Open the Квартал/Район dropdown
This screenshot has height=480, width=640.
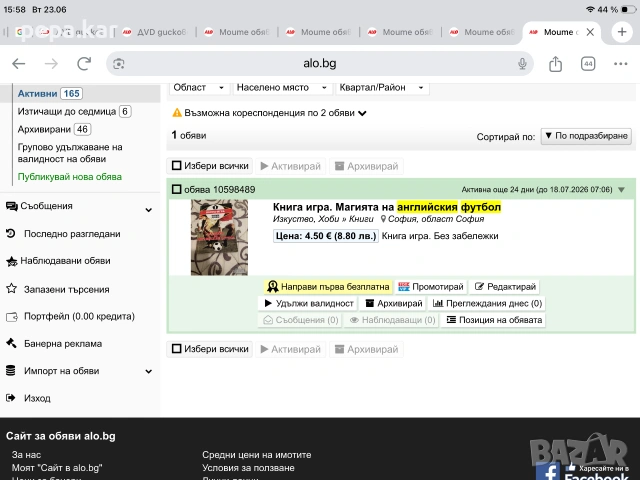point(382,88)
